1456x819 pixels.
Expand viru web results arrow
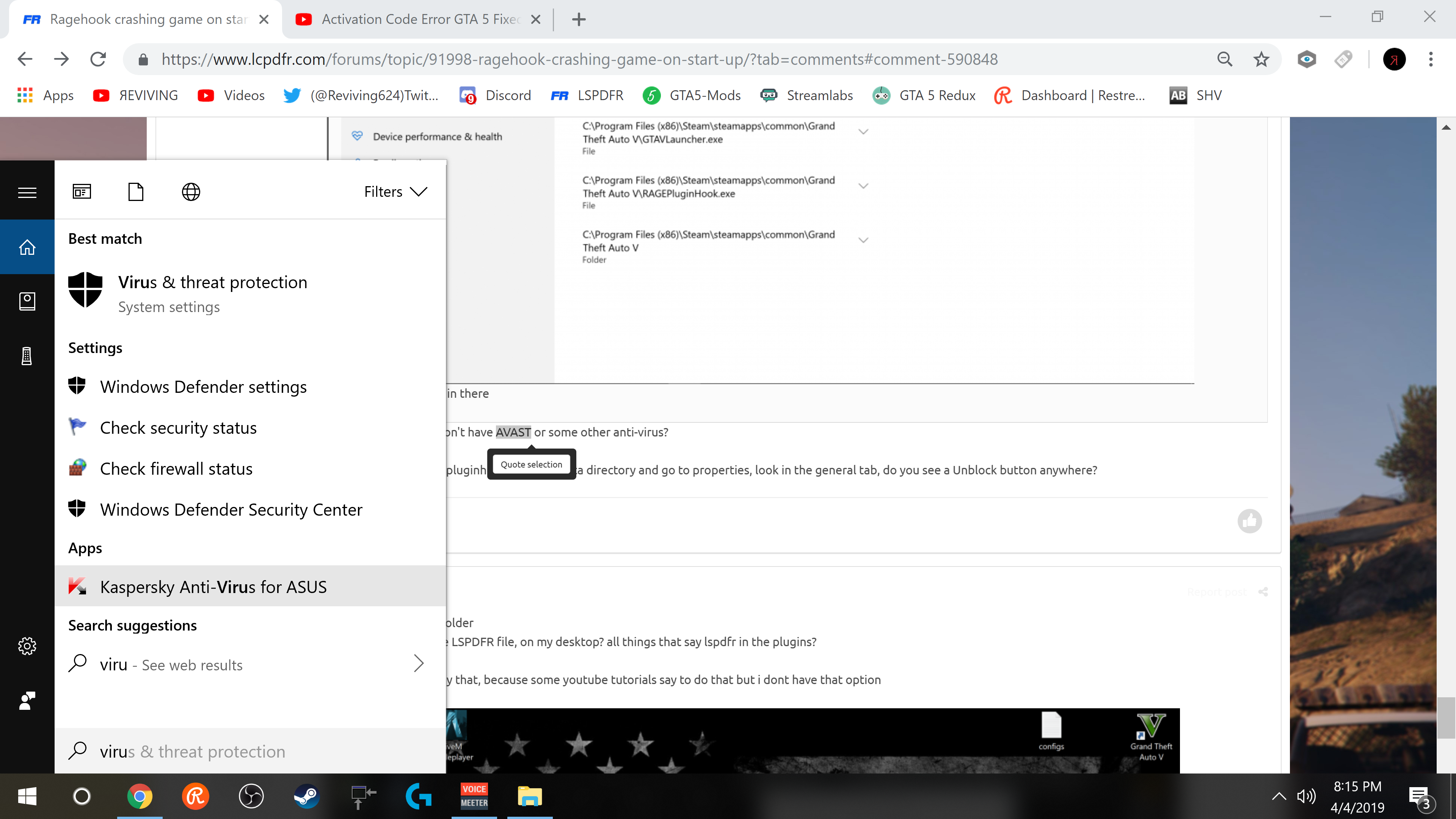tap(418, 664)
